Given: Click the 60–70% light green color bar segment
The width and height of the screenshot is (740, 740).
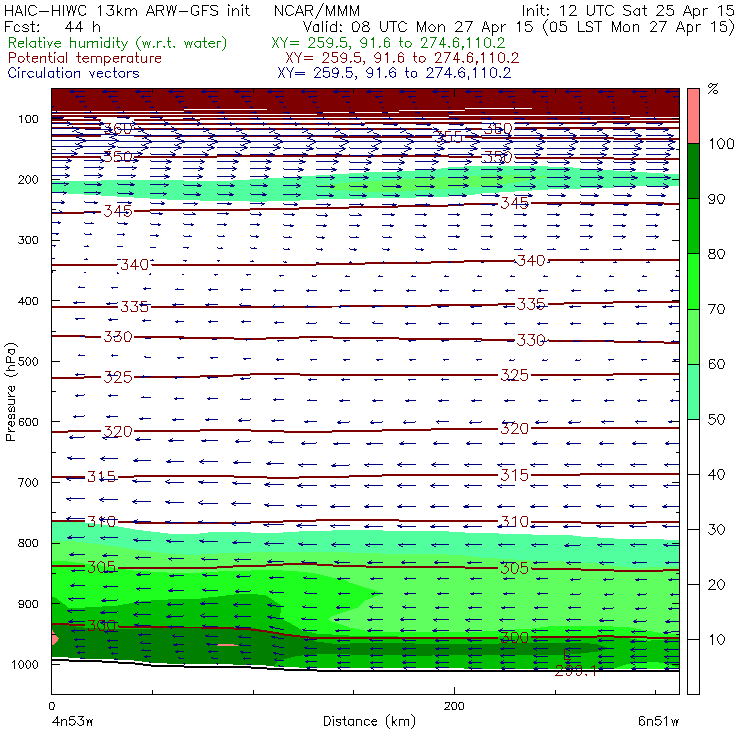Looking at the screenshot, I should [693, 336].
